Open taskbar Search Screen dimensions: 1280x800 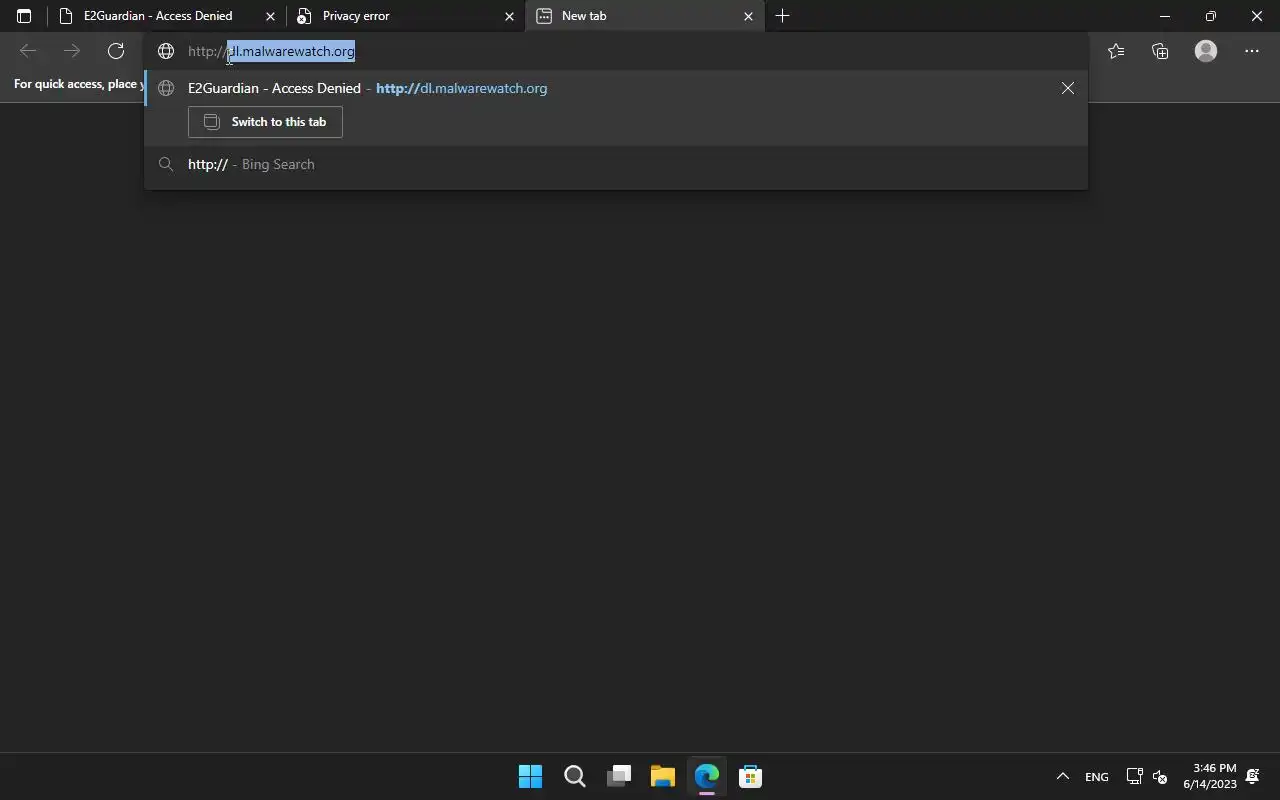click(x=574, y=776)
